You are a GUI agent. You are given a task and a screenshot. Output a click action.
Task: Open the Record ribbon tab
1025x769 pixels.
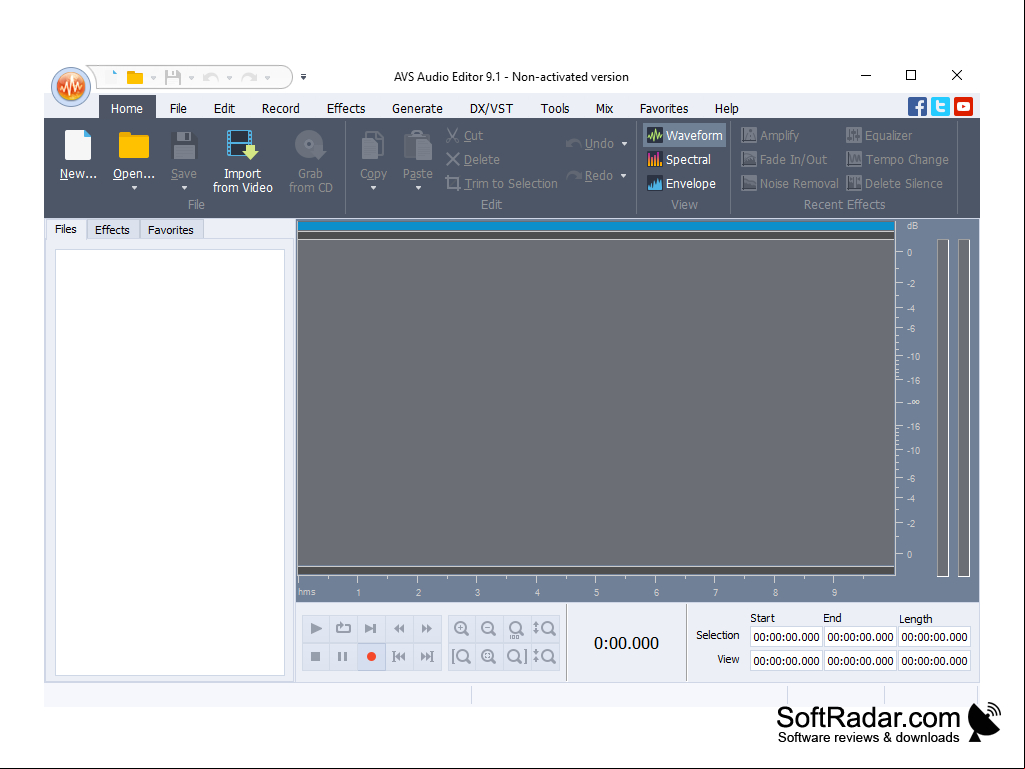(280, 109)
